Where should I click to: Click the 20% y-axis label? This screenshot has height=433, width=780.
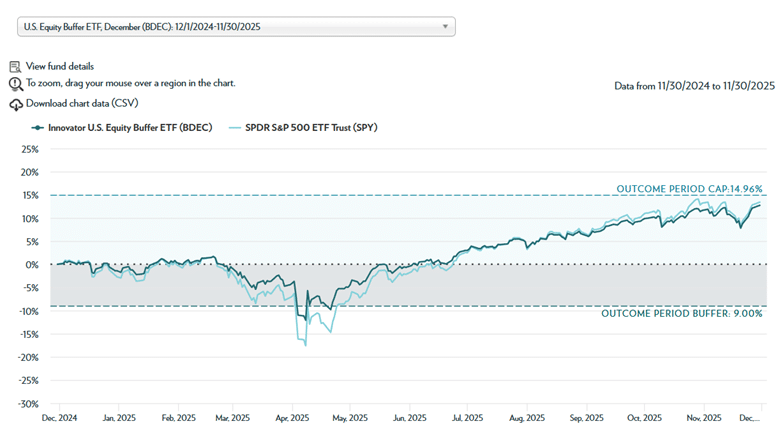coord(30,172)
